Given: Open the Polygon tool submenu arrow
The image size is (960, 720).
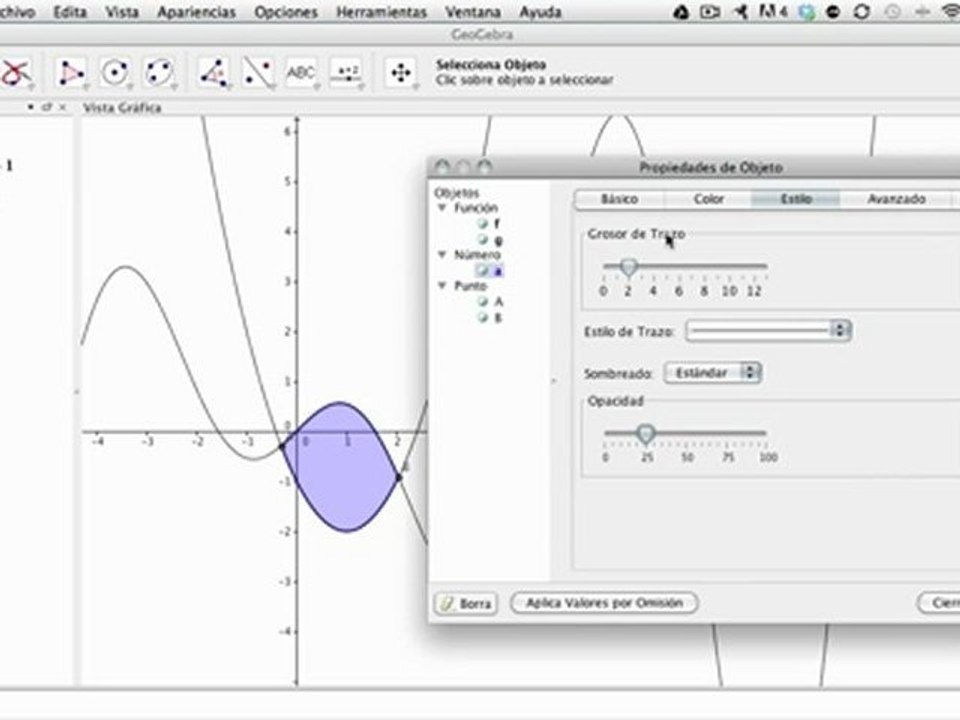Looking at the screenshot, I should pyautogui.click(x=85, y=87).
